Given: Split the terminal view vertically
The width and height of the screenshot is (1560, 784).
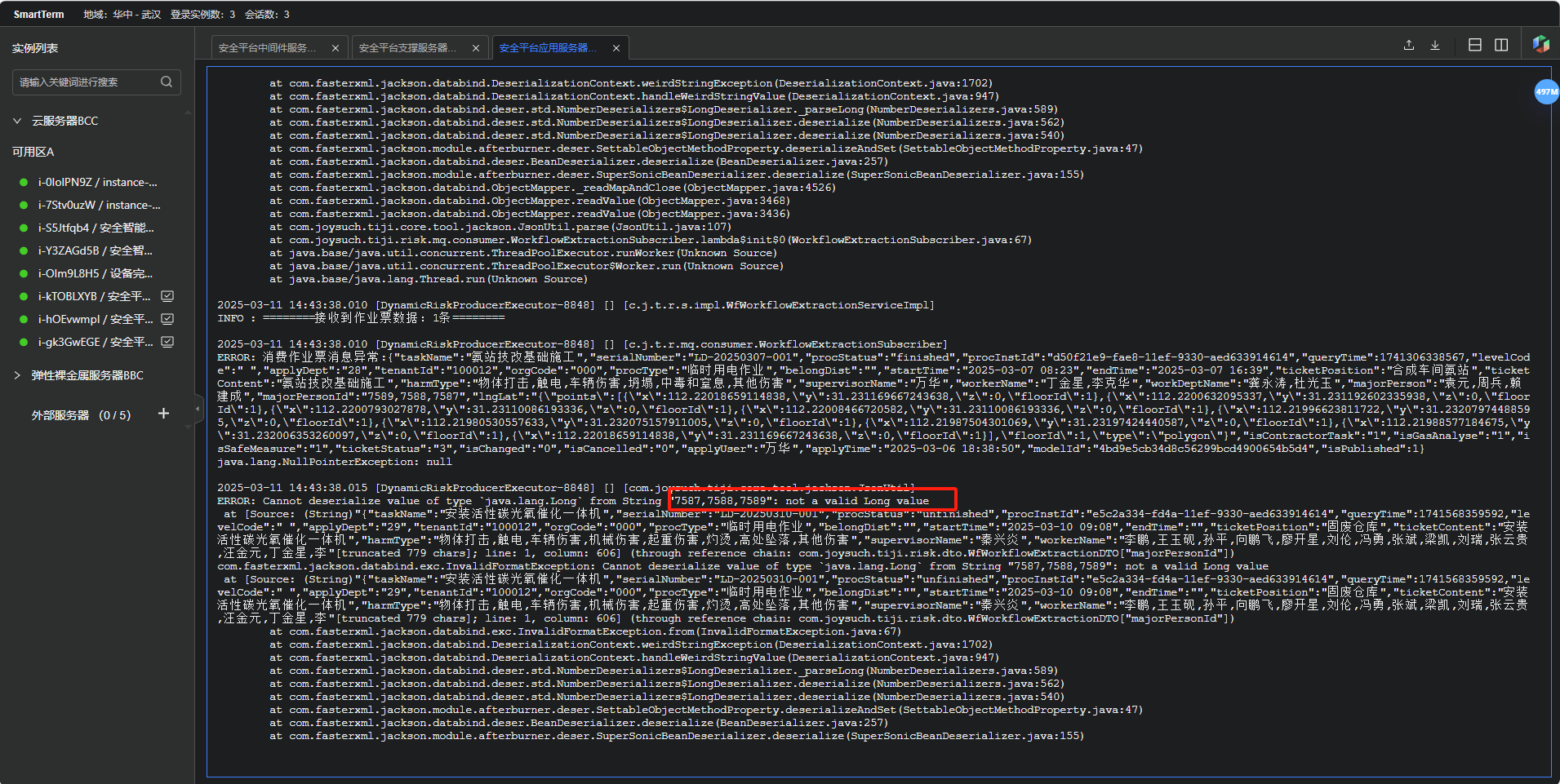Looking at the screenshot, I should 1501,46.
